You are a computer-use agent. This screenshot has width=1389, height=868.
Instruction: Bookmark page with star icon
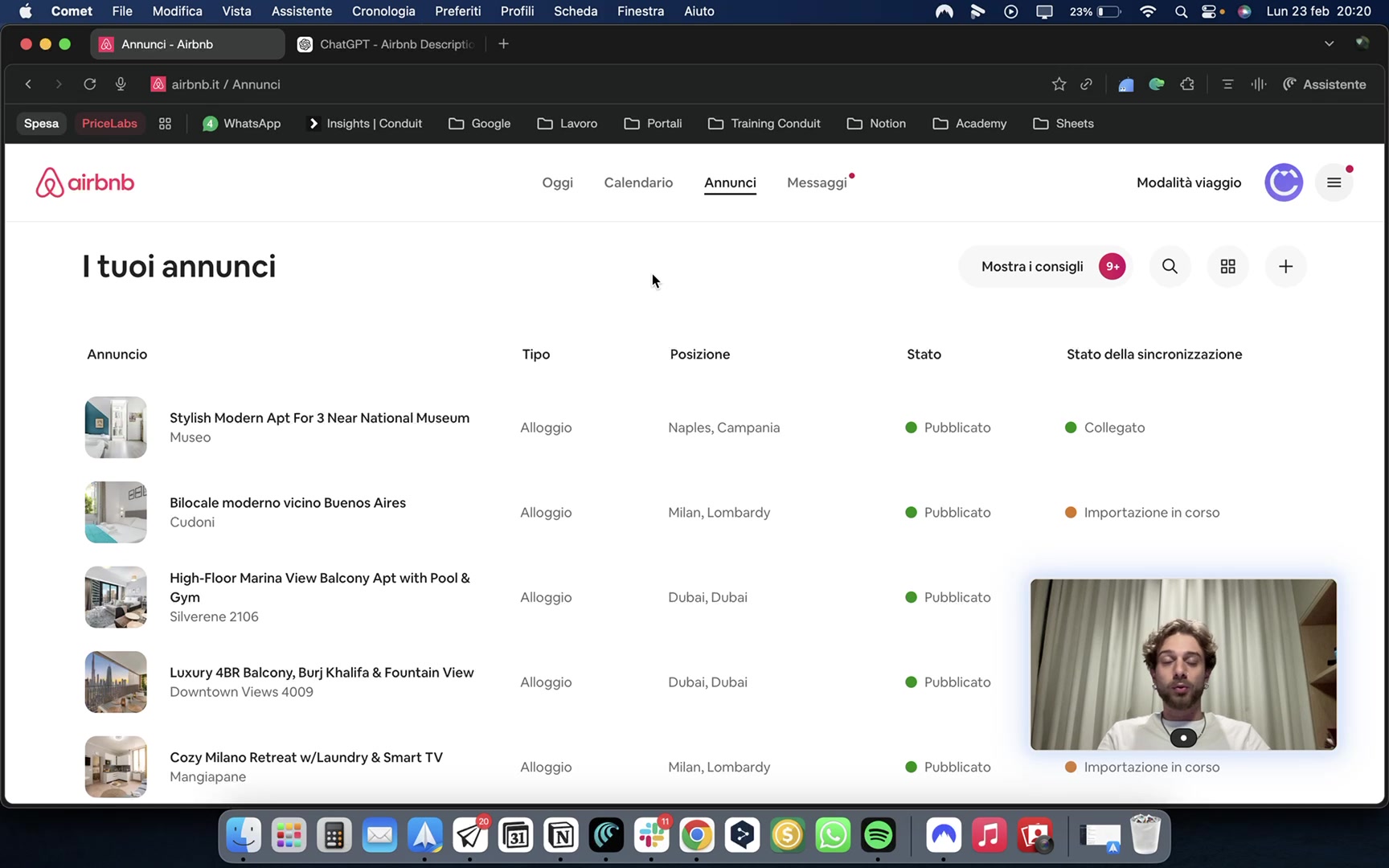pos(1059,84)
